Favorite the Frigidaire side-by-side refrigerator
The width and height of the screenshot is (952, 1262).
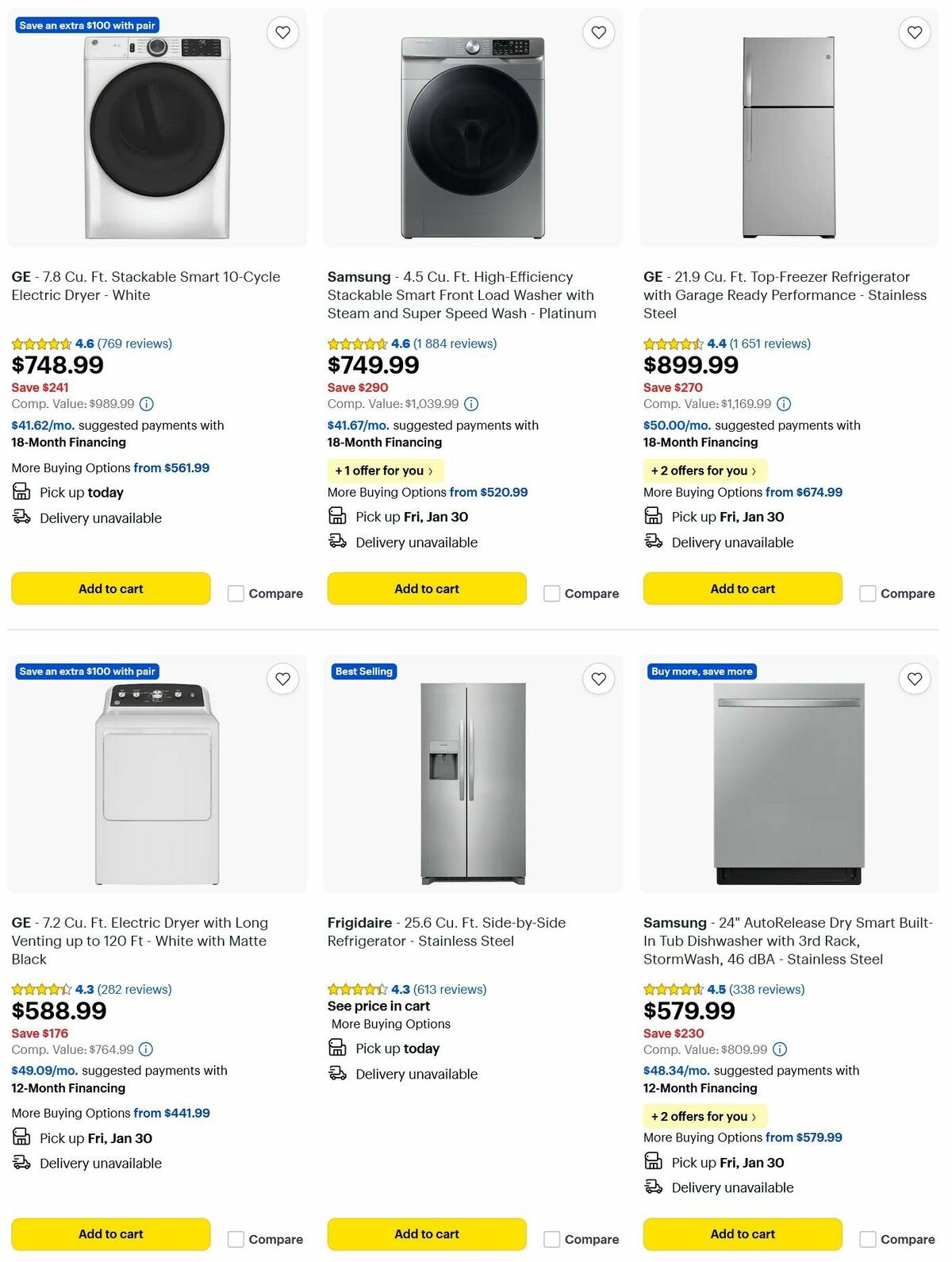click(x=599, y=679)
